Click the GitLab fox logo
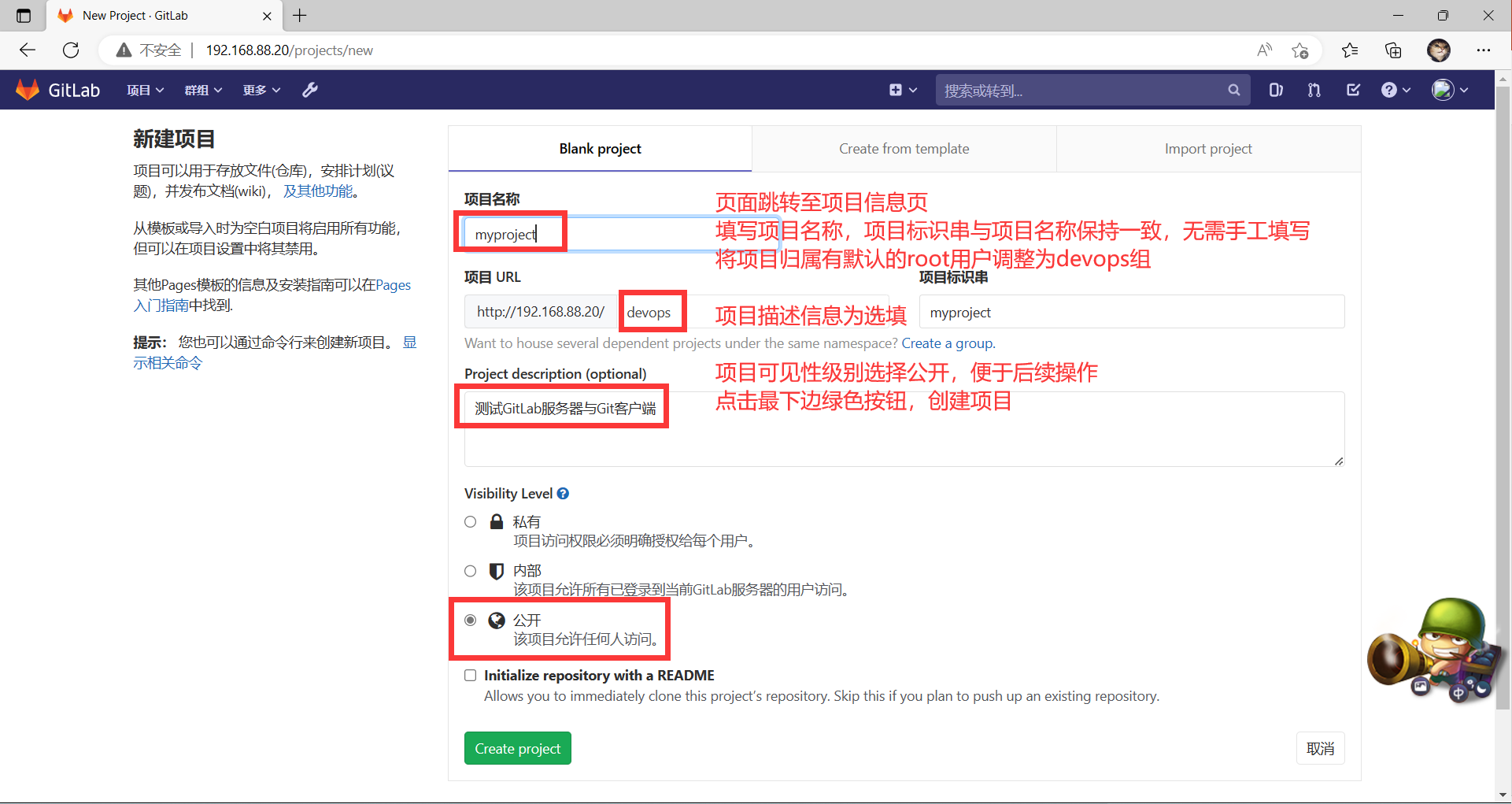Screen dimensions: 1512x804 28,90
